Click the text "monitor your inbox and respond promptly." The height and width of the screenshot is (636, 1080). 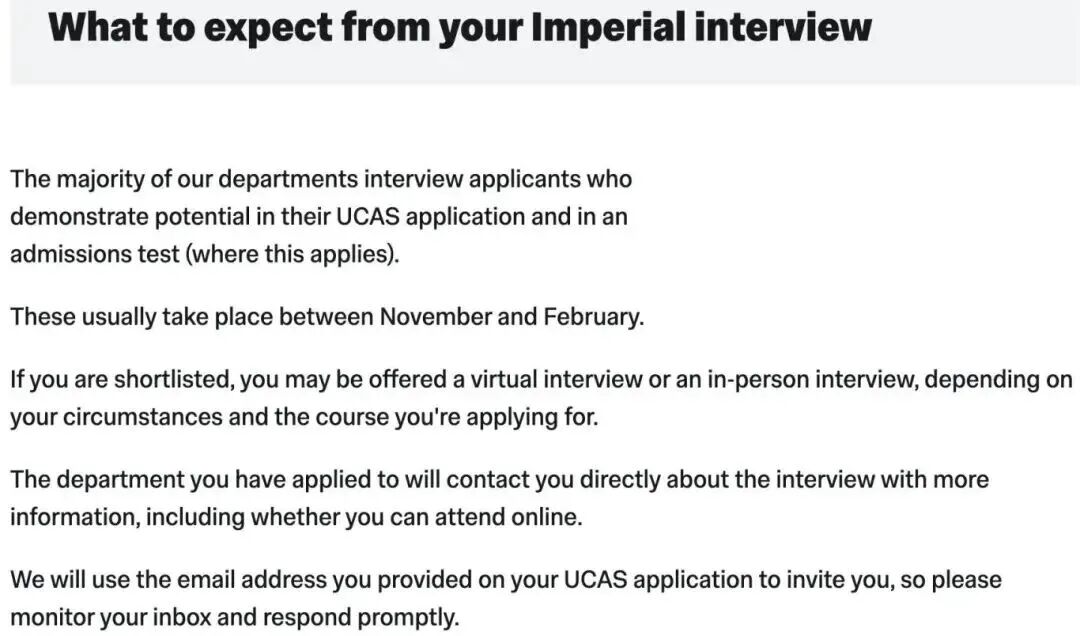click(234, 617)
